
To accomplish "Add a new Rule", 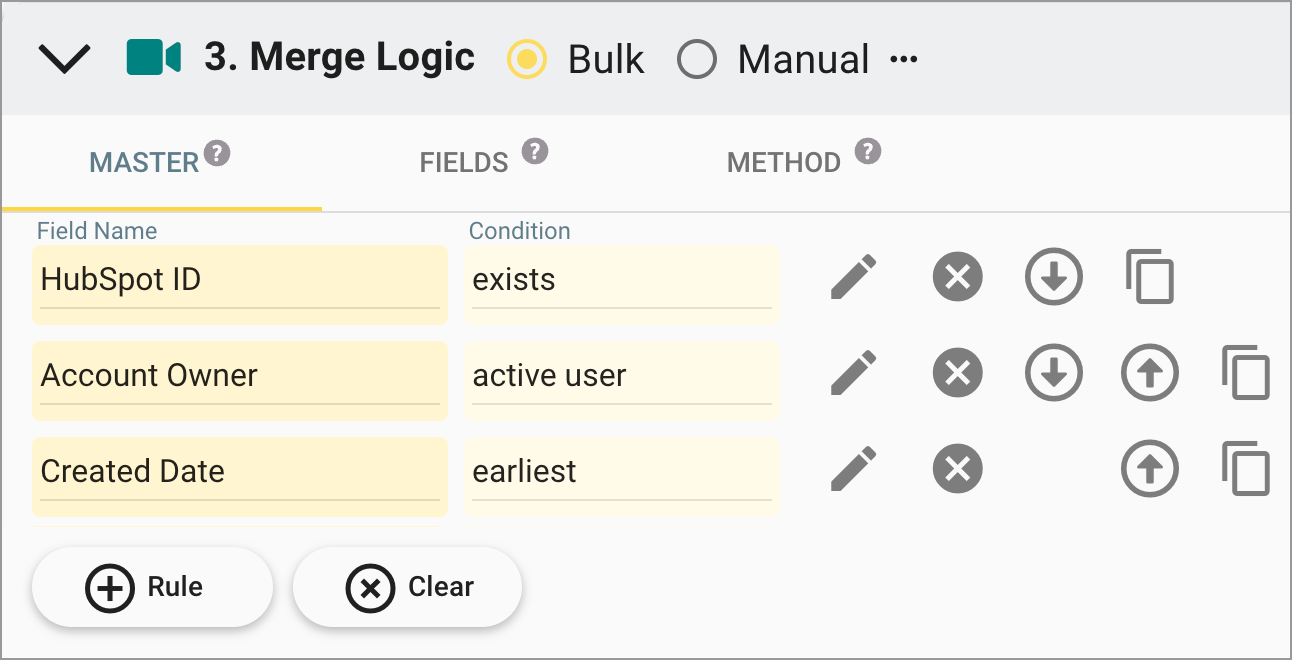I will [152, 587].
